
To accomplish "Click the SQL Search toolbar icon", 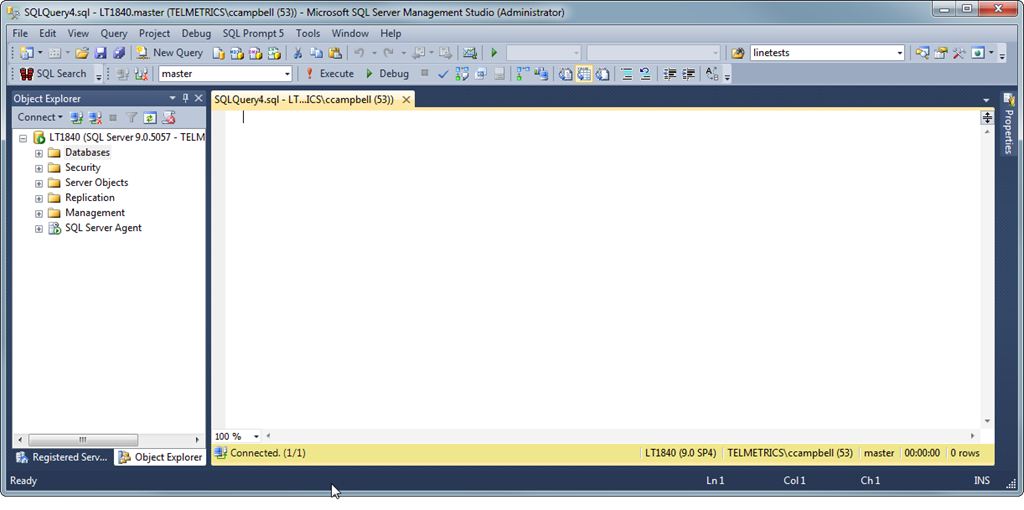I will tap(55, 74).
